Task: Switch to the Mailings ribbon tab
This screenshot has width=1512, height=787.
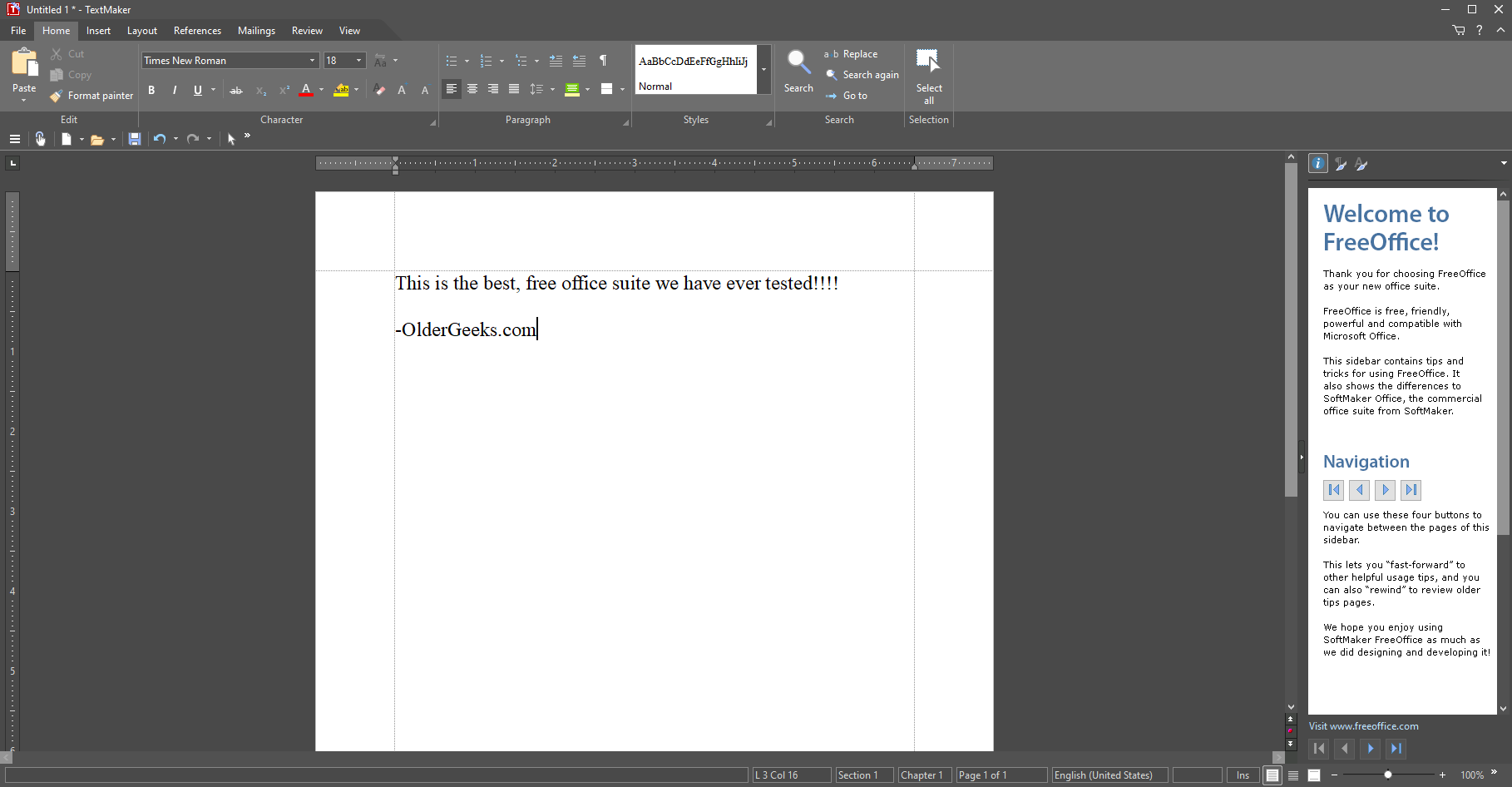Action: (256, 31)
